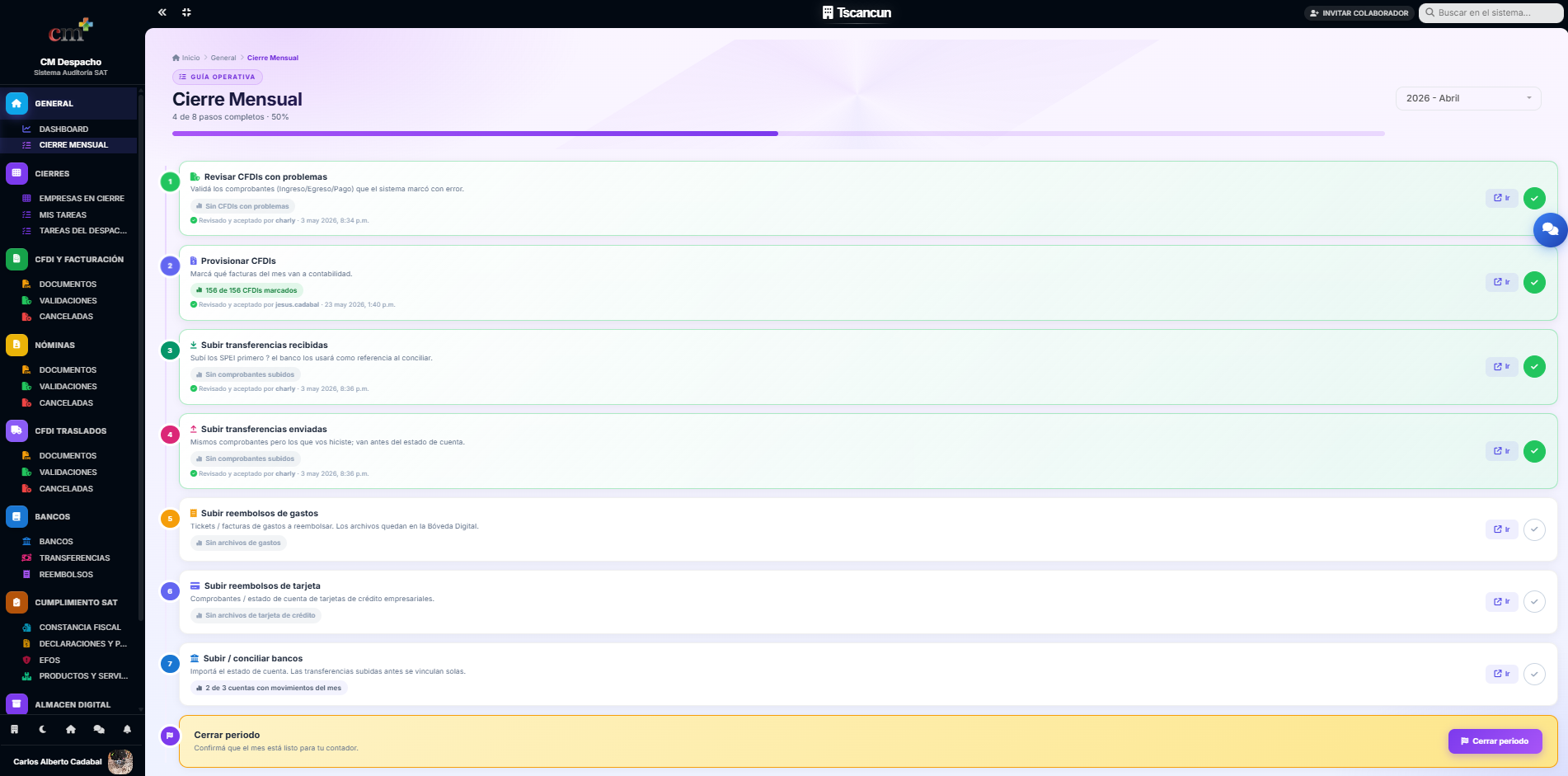Collapse the CFDI TRASLADOS section
Viewport: 1568px width, 776px height.
(69, 430)
